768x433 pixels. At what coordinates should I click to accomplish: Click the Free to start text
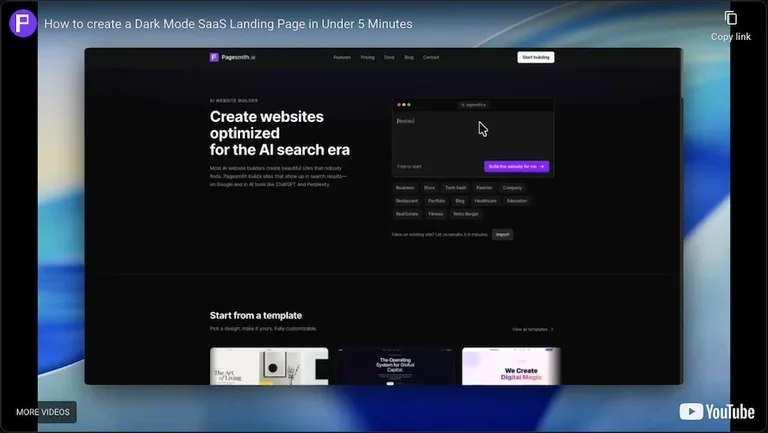[x=409, y=167]
